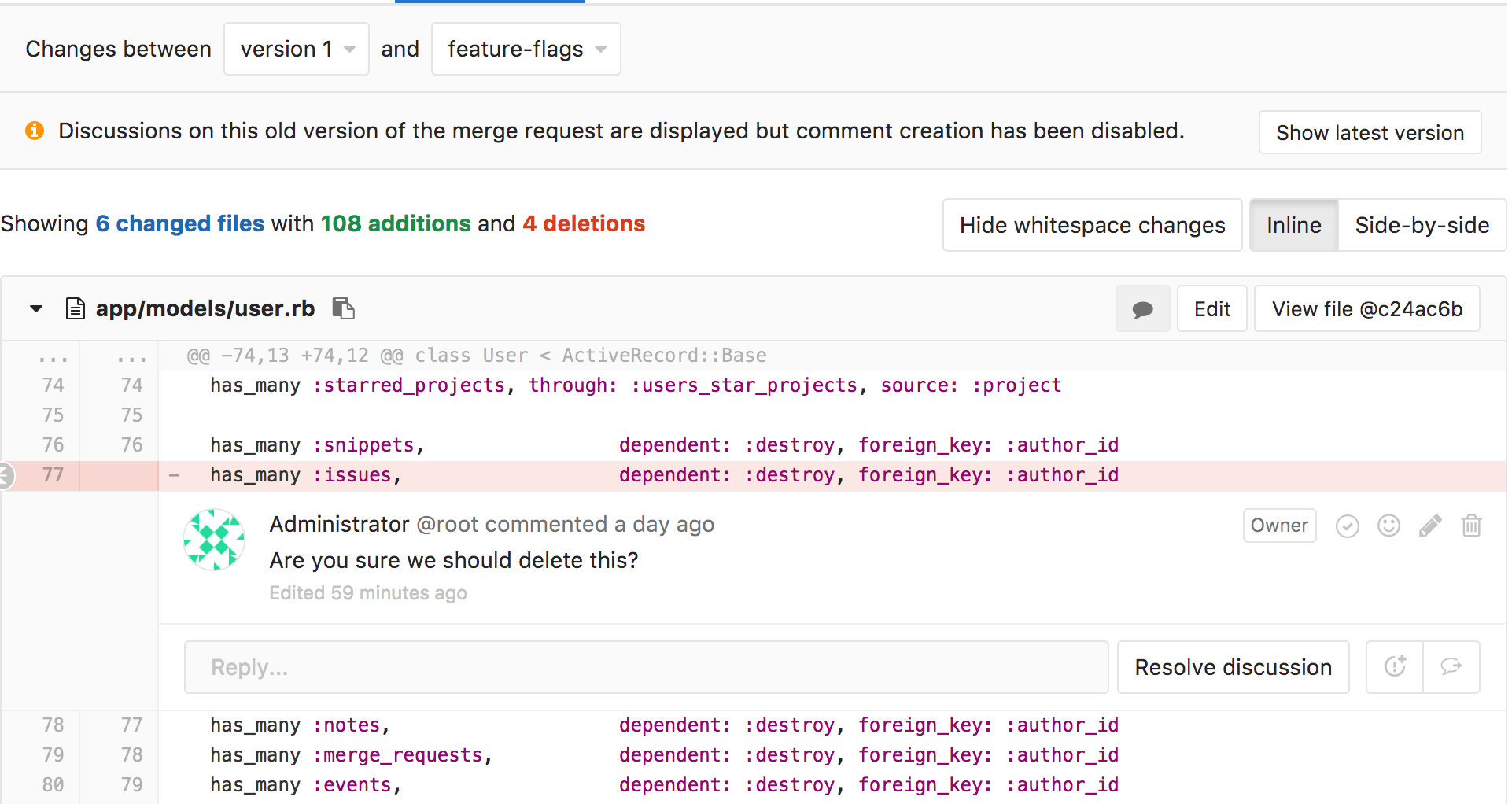
Task: Switch to Side-by-side diff view
Action: [1422, 225]
